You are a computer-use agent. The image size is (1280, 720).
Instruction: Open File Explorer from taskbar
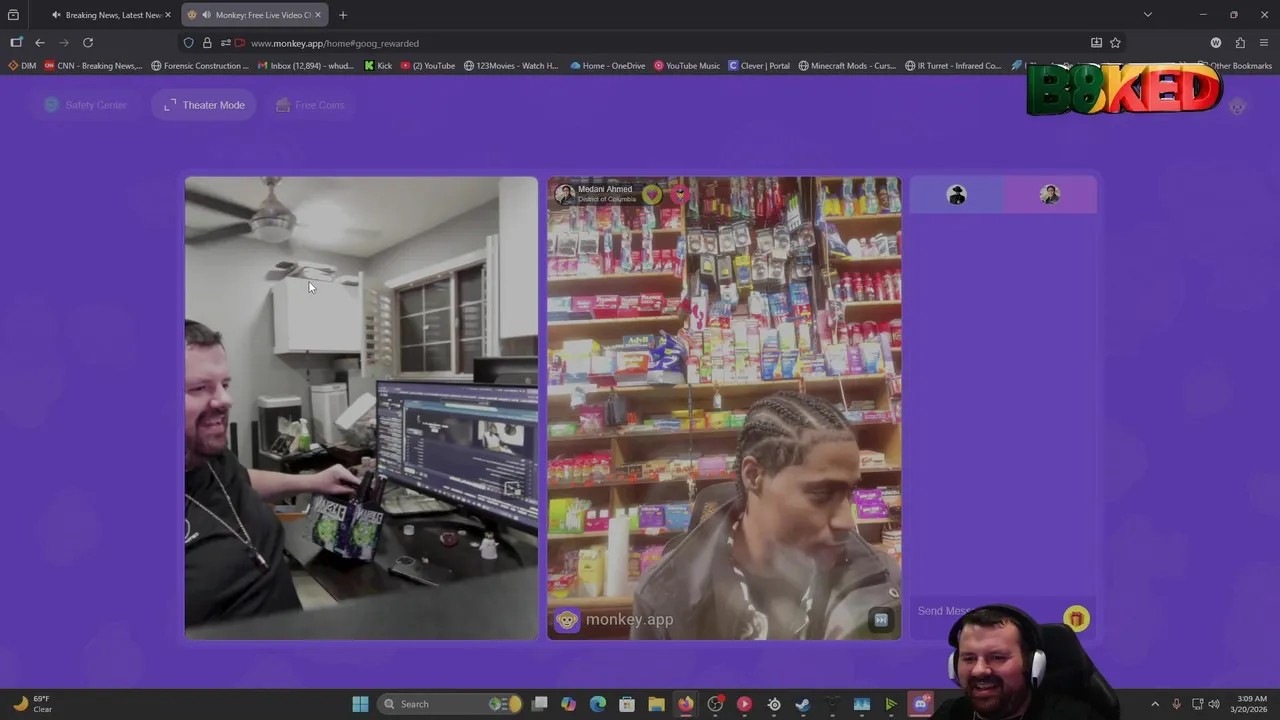pyautogui.click(x=656, y=704)
